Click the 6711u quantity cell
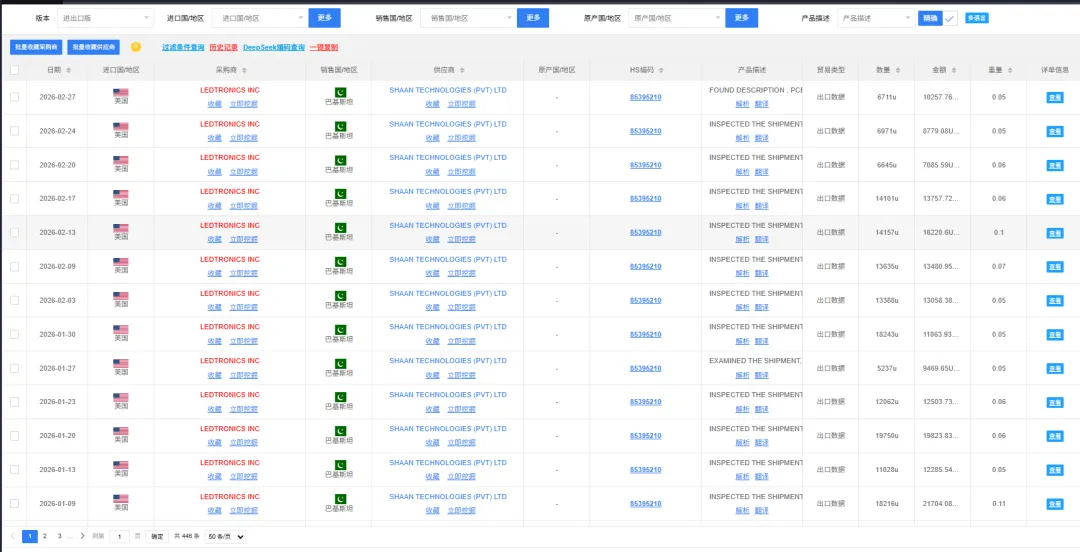Image resolution: width=1080 pixels, height=552 pixels. 886,97
